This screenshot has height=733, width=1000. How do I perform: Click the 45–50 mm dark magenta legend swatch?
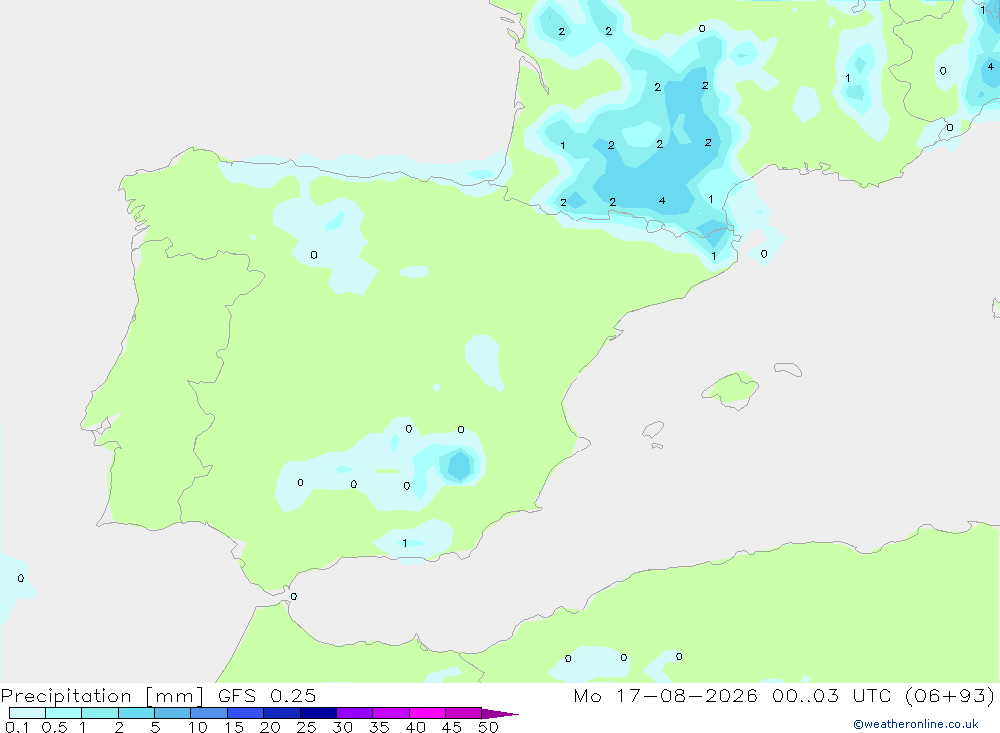(x=463, y=713)
